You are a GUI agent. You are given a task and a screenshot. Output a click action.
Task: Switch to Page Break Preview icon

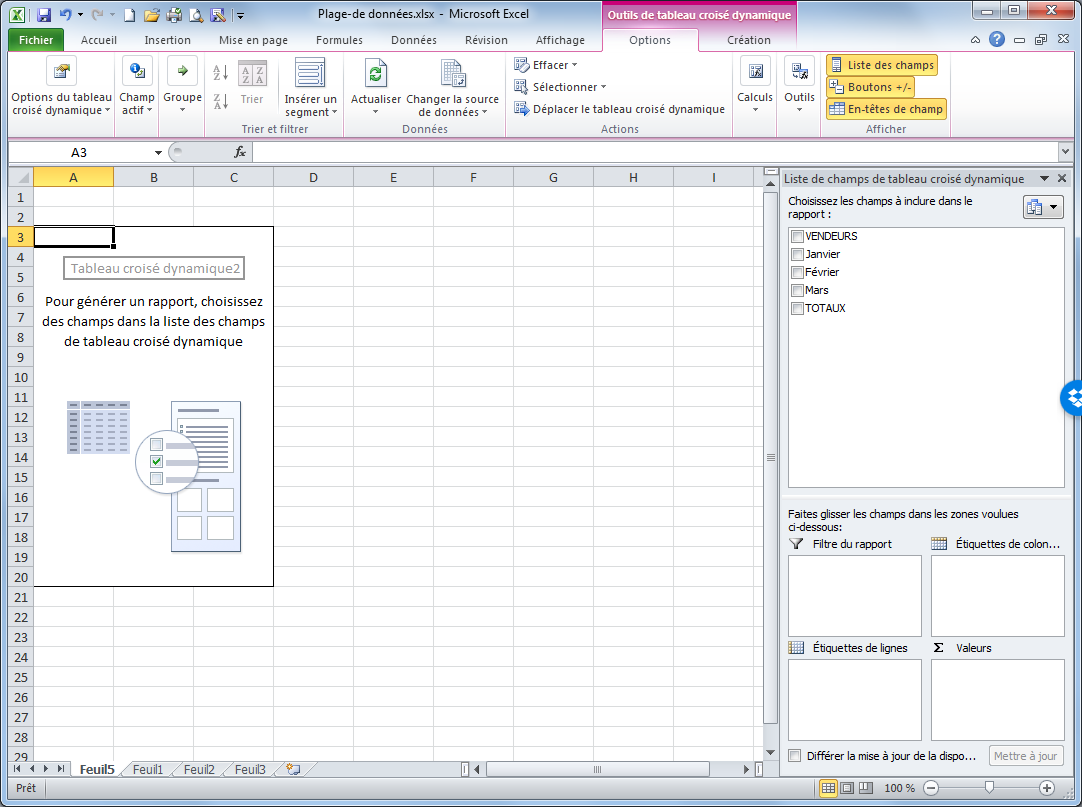(865, 788)
